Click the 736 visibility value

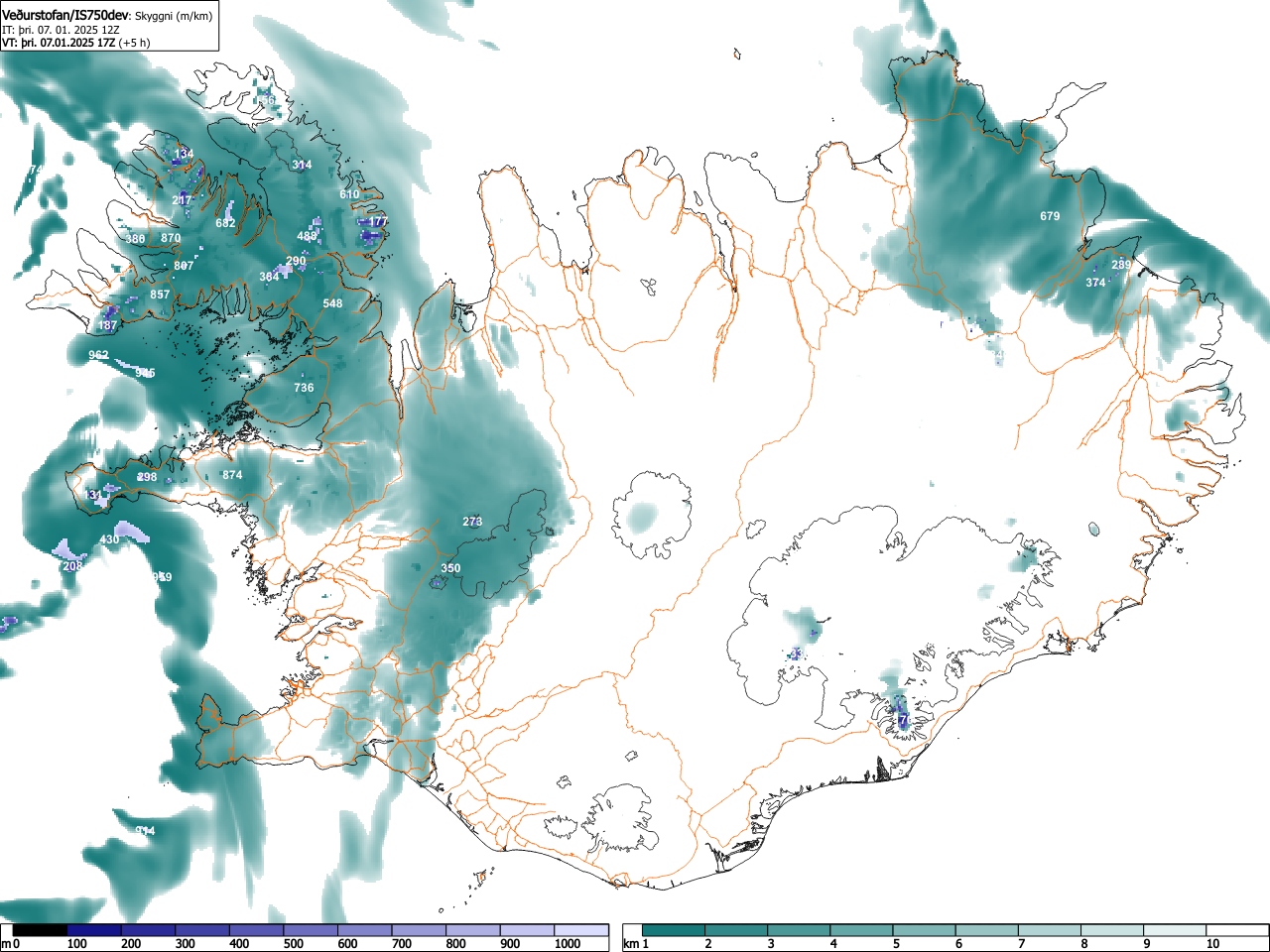tap(304, 388)
